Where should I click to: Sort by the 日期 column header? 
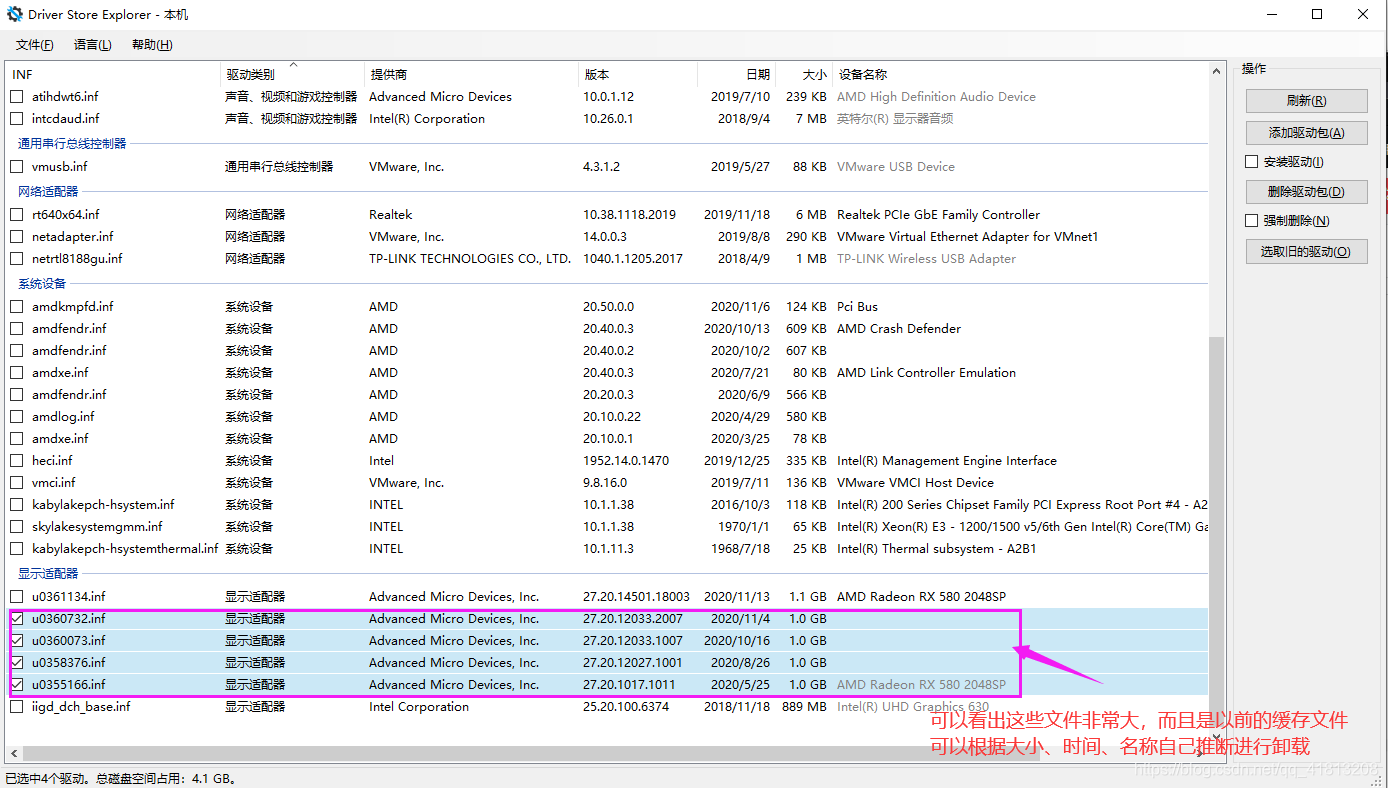736,75
